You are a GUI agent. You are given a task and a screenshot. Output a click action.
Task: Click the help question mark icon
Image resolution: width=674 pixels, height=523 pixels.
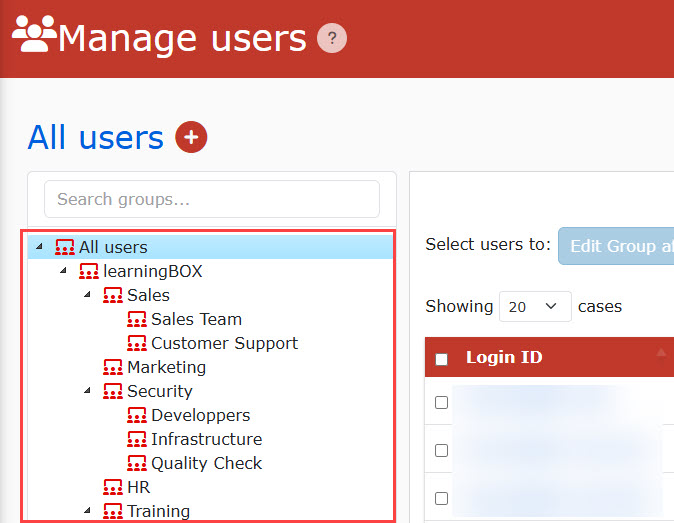pos(332,39)
